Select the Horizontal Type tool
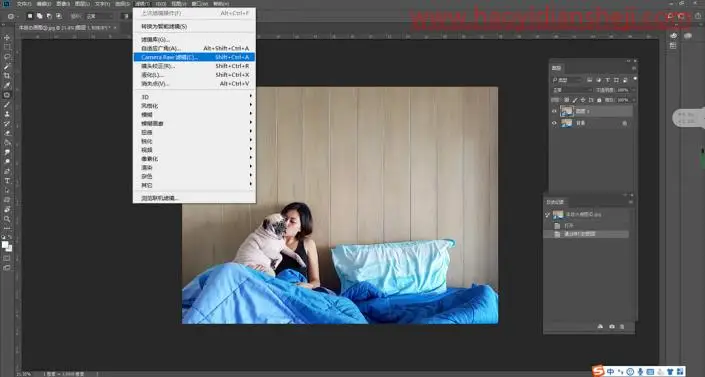 pyautogui.click(x=7, y=181)
